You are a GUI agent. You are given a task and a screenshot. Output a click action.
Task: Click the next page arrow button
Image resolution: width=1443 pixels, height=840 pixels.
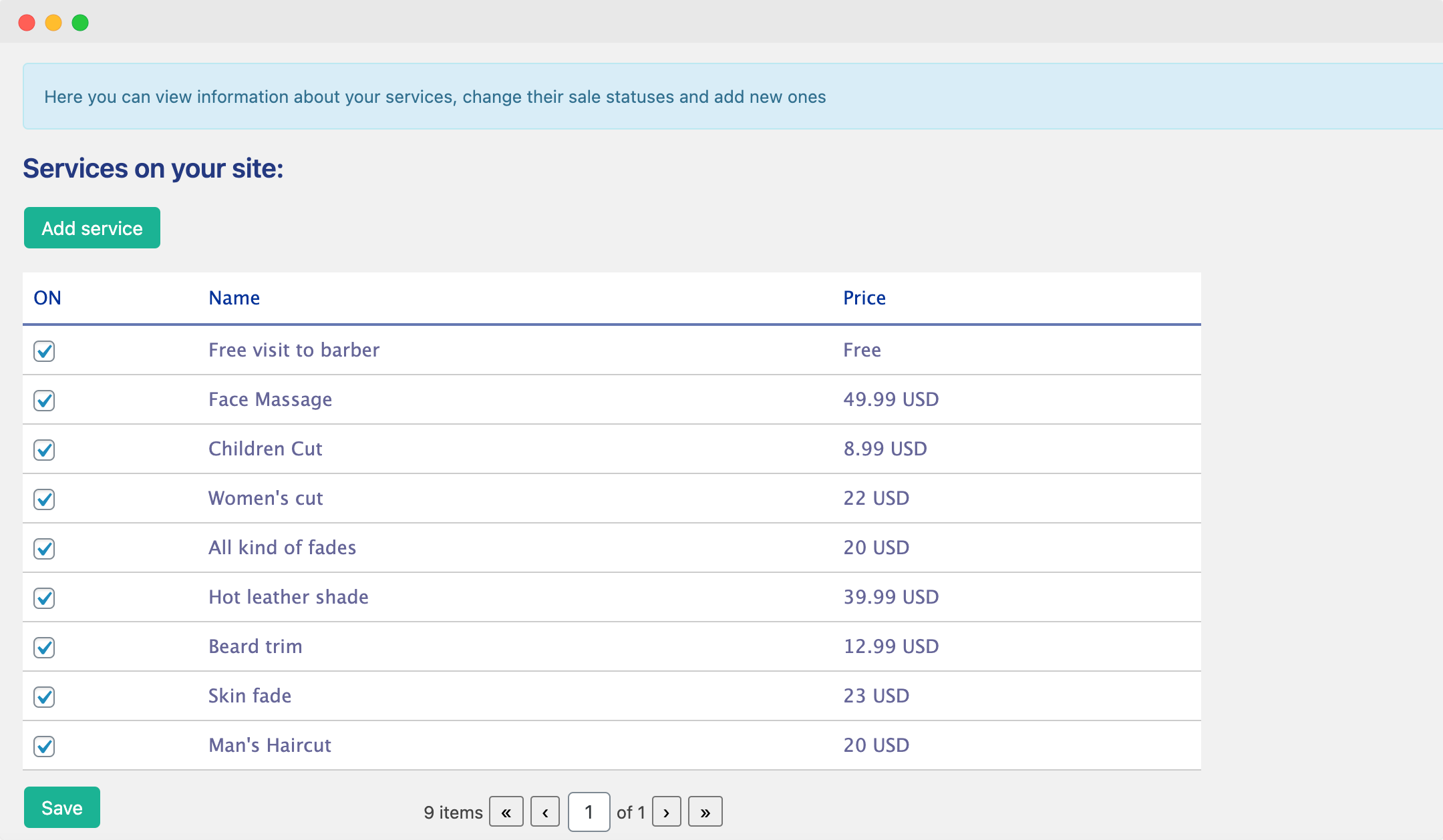pos(666,812)
